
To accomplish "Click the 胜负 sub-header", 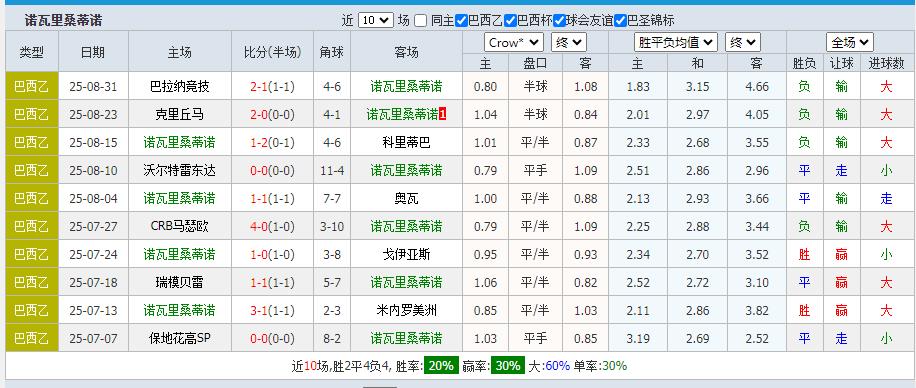I will coord(804,63).
